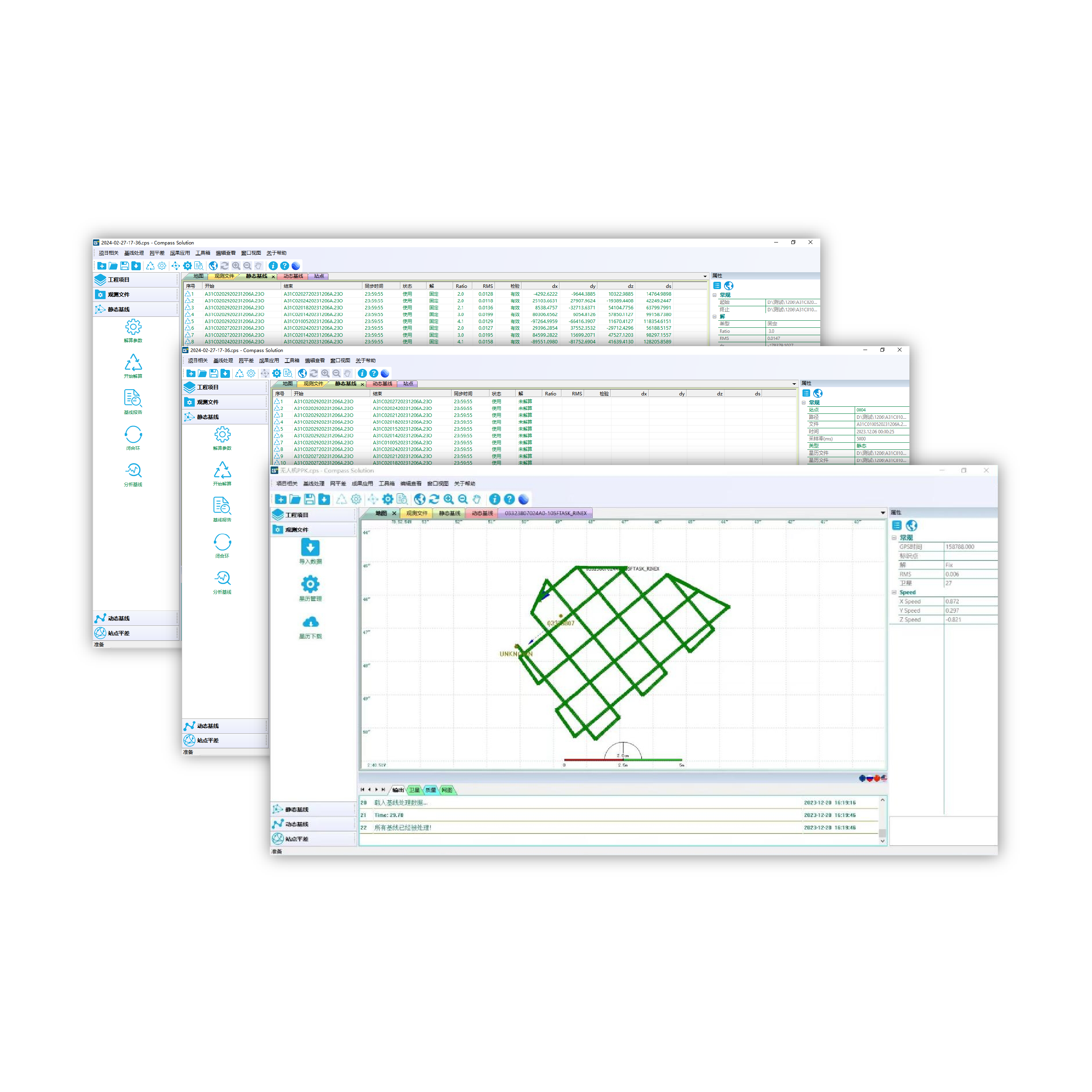Collapse the Speed property group
Viewport: 1092px width, 1092px height.
tap(894, 592)
